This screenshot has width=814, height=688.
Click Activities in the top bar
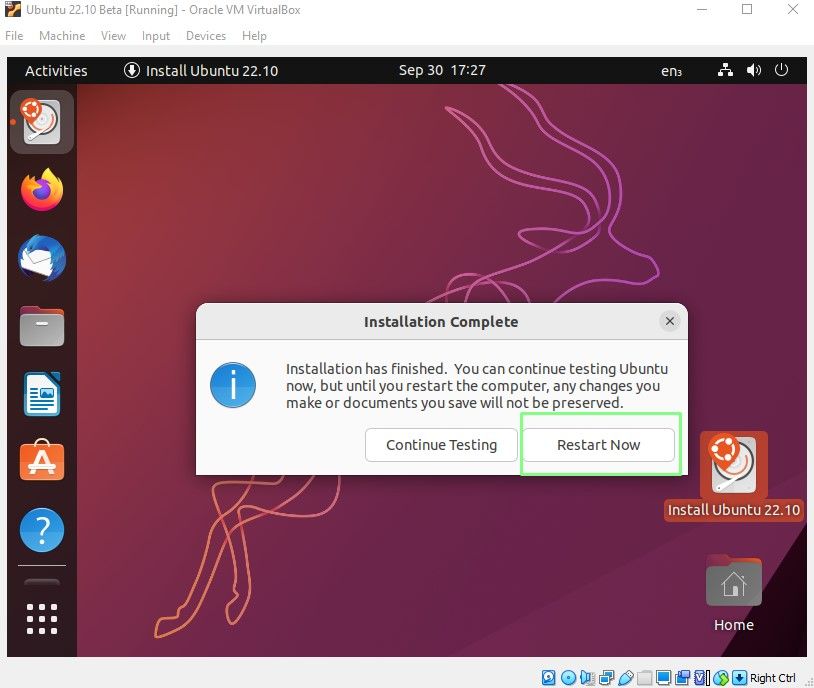[x=56, y=70]
